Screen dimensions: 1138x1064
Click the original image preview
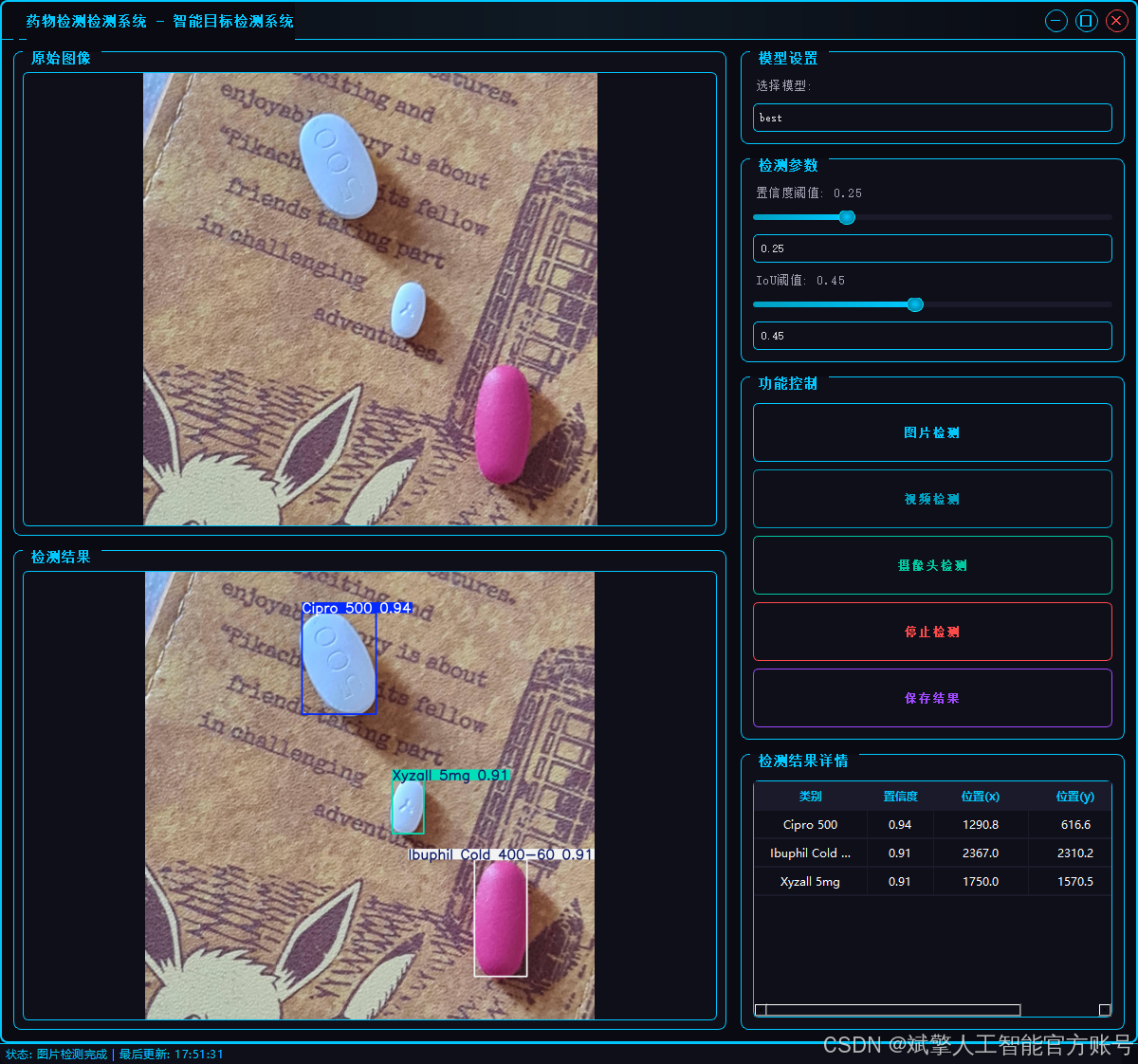pyautogui.click(x=370, y=299)
